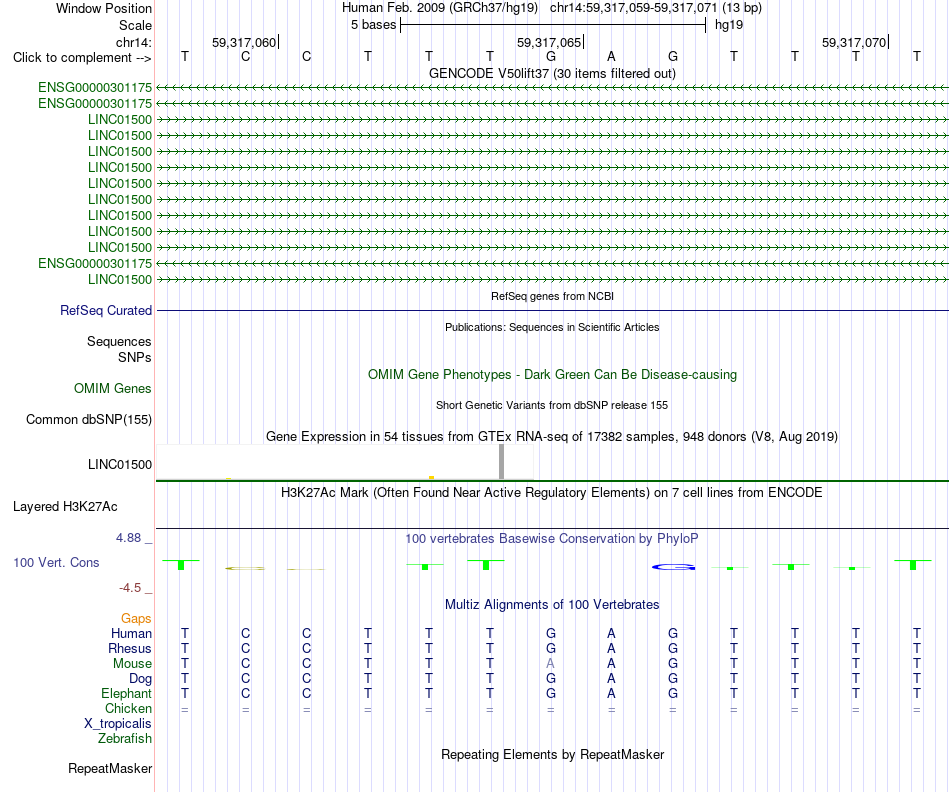Click the 59,317,070 coordinate marker
The height and width of the screenshot is (792, 950).
point(854,42)
